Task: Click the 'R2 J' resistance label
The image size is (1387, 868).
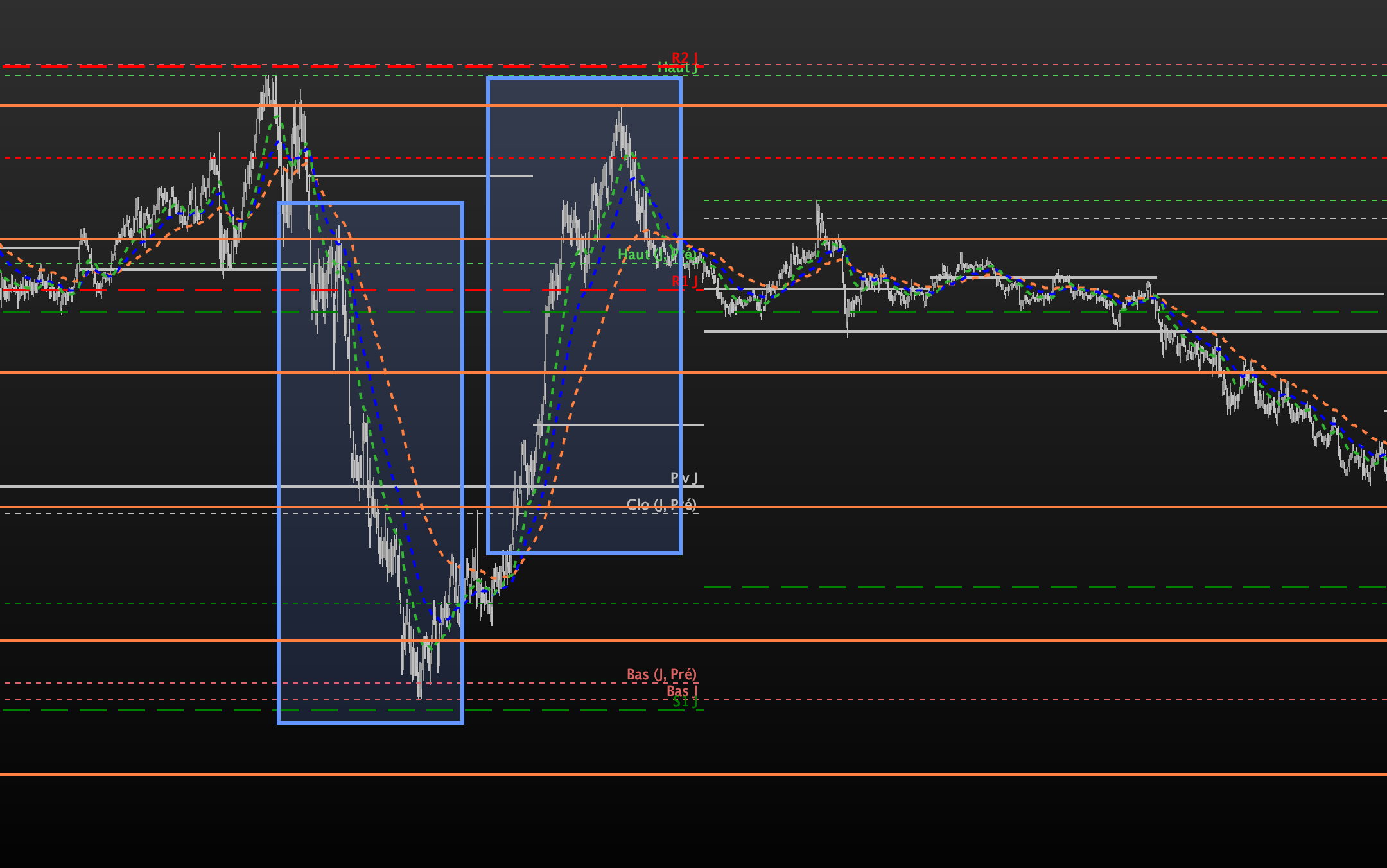Action: [x=684, y=58]
